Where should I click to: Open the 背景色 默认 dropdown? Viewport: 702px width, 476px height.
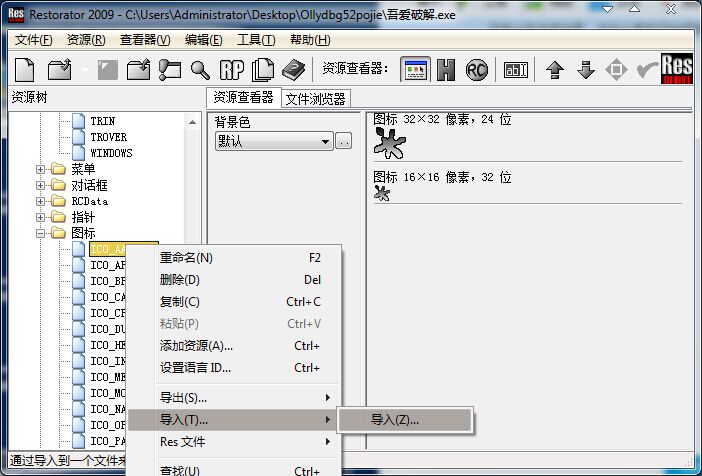[274, 142]
